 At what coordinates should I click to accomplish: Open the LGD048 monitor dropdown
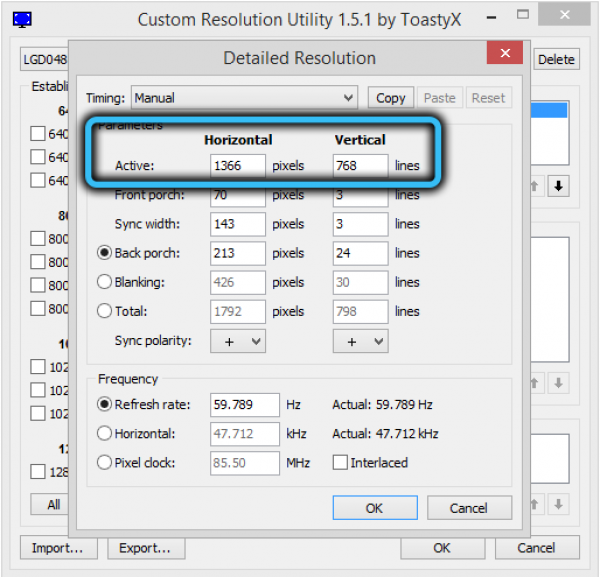[x=44, y=59]
